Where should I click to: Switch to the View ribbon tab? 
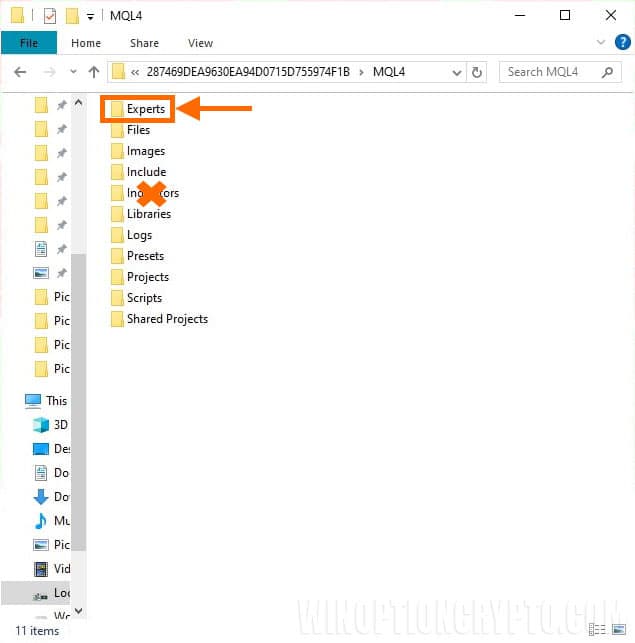200,43
